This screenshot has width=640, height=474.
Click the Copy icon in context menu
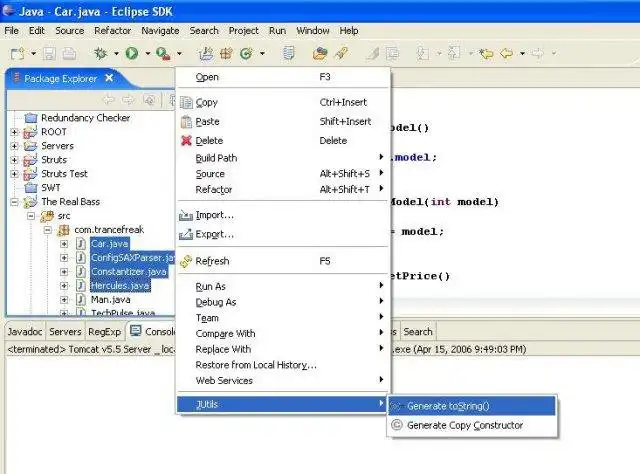[186, 102]
